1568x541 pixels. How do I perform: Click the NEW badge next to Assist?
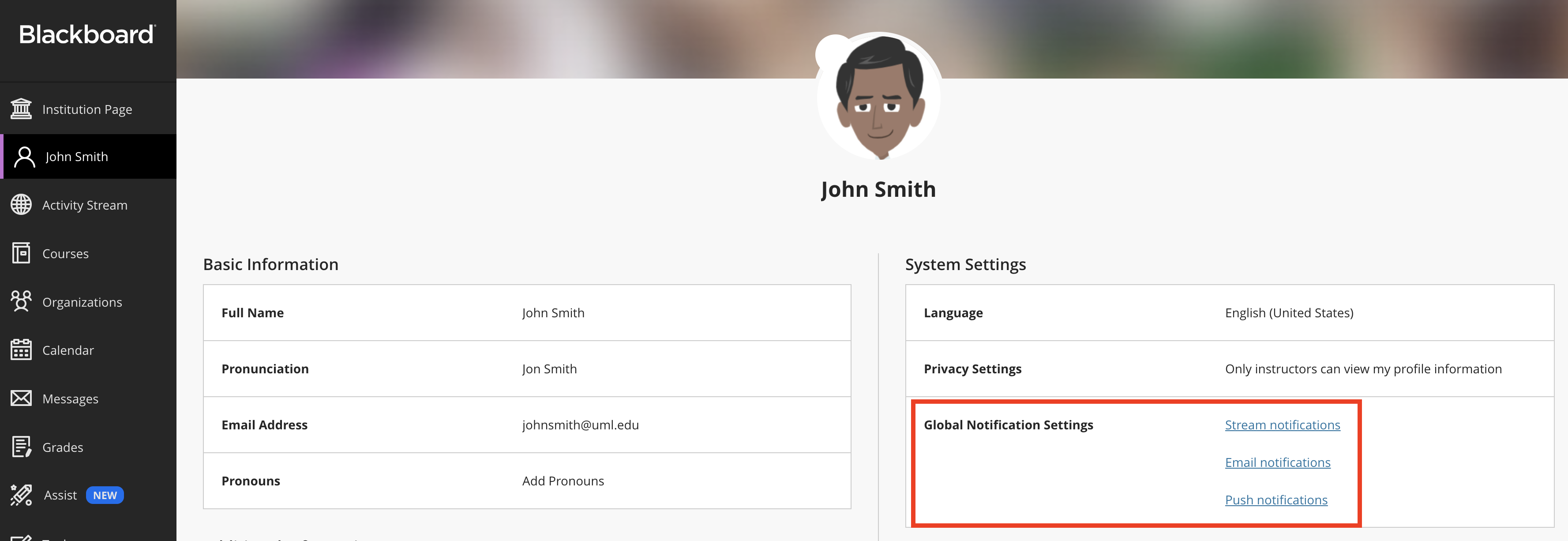pos(105,496)
